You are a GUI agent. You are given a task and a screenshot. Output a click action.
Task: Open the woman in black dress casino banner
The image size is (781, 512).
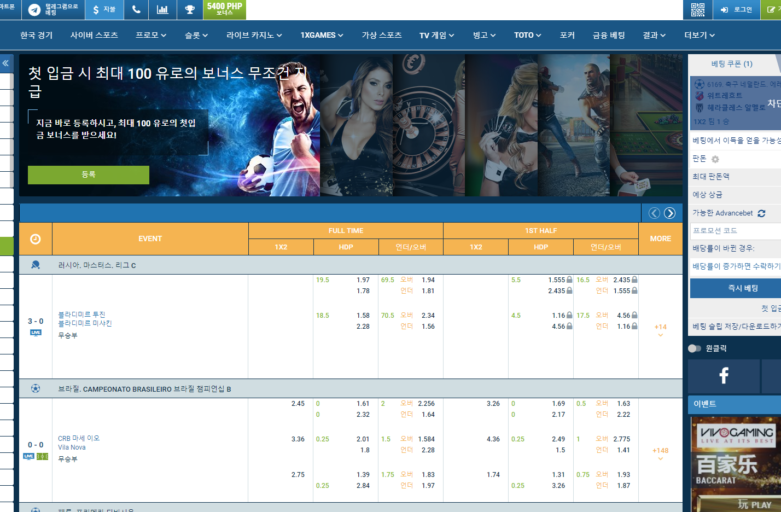(356, 125)
